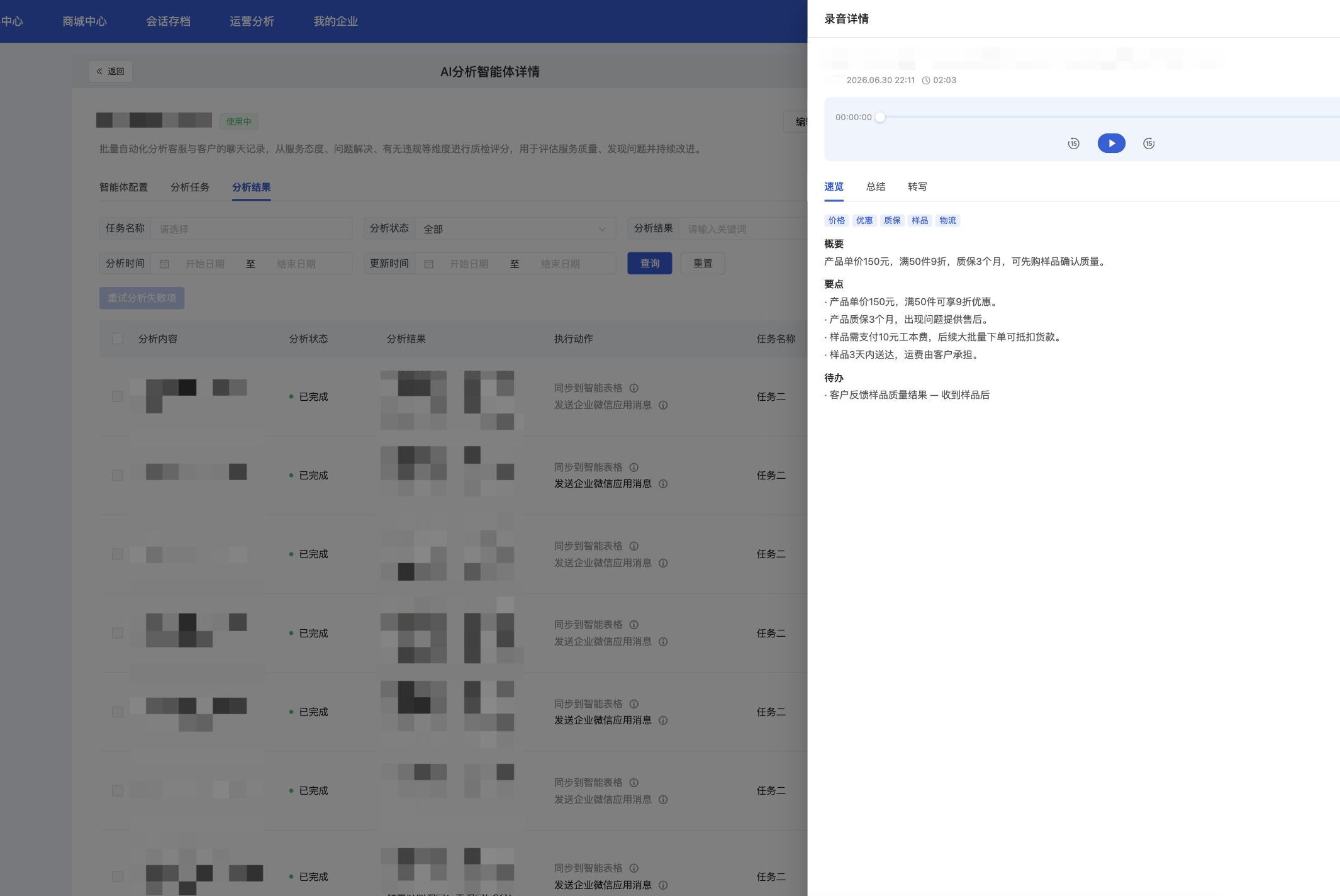Check the fourth table row checkbox
The width and height of the screenshot is (1340, 896).
pyautogui.click(x=117, y=633)
